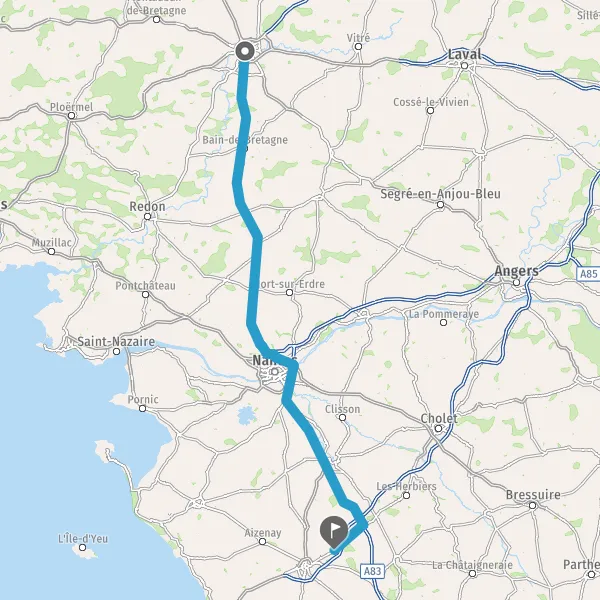This screenshot has height=600, width=600.
Task: Click the La Châtaigneraie town marker
Action: (x=473, y=574)
